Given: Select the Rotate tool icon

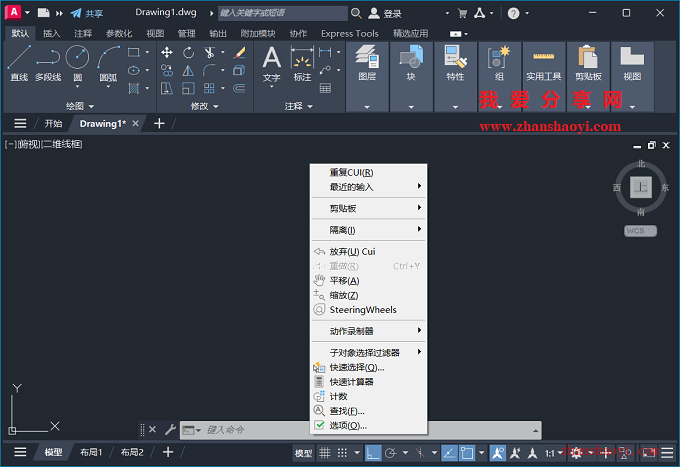Looking at the screenshot, I should pyautogui.click(x=188, y=53).
